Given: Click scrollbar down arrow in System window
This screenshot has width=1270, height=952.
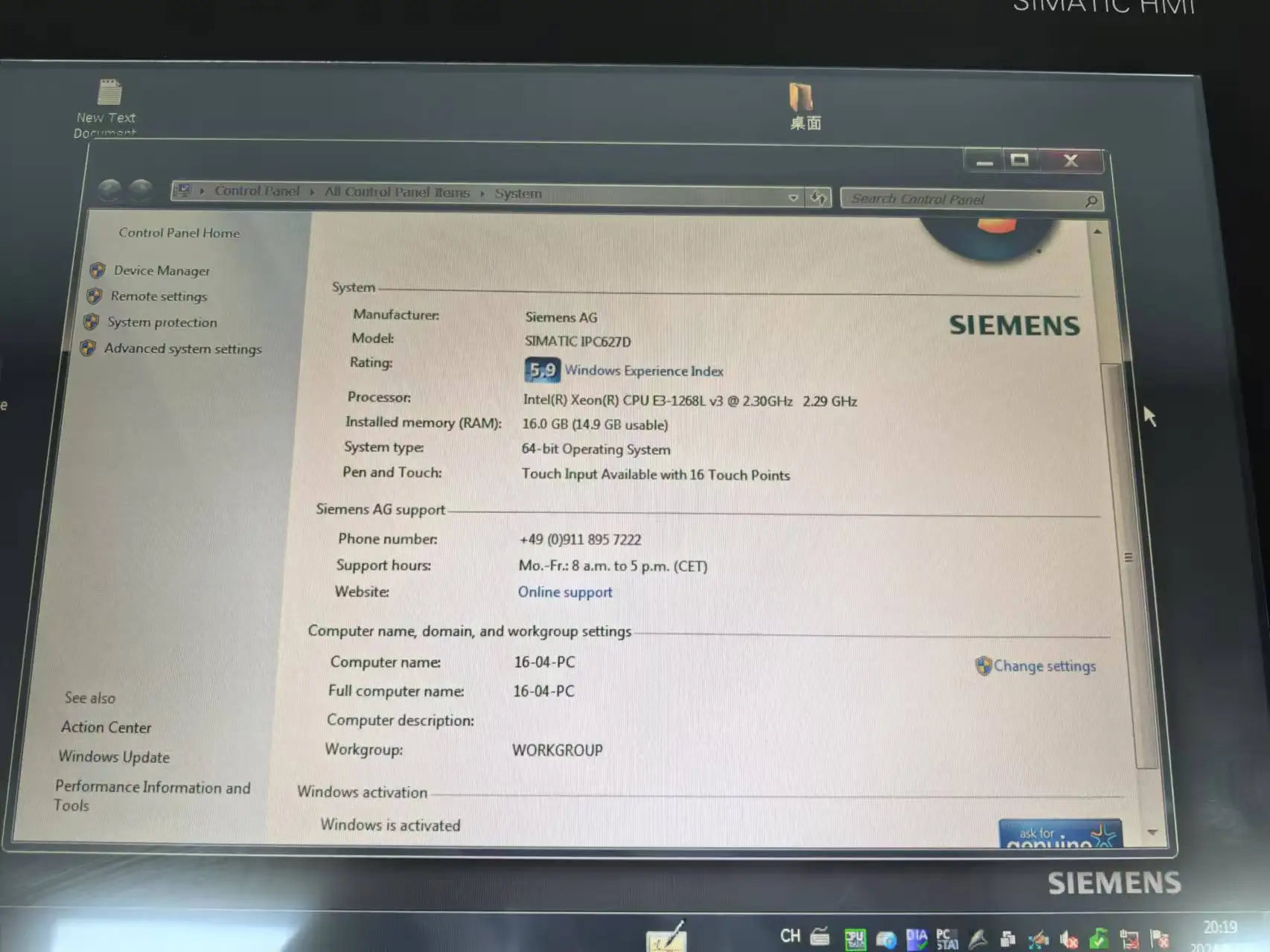Looking at the screenshot, I should coord(1152,833).
